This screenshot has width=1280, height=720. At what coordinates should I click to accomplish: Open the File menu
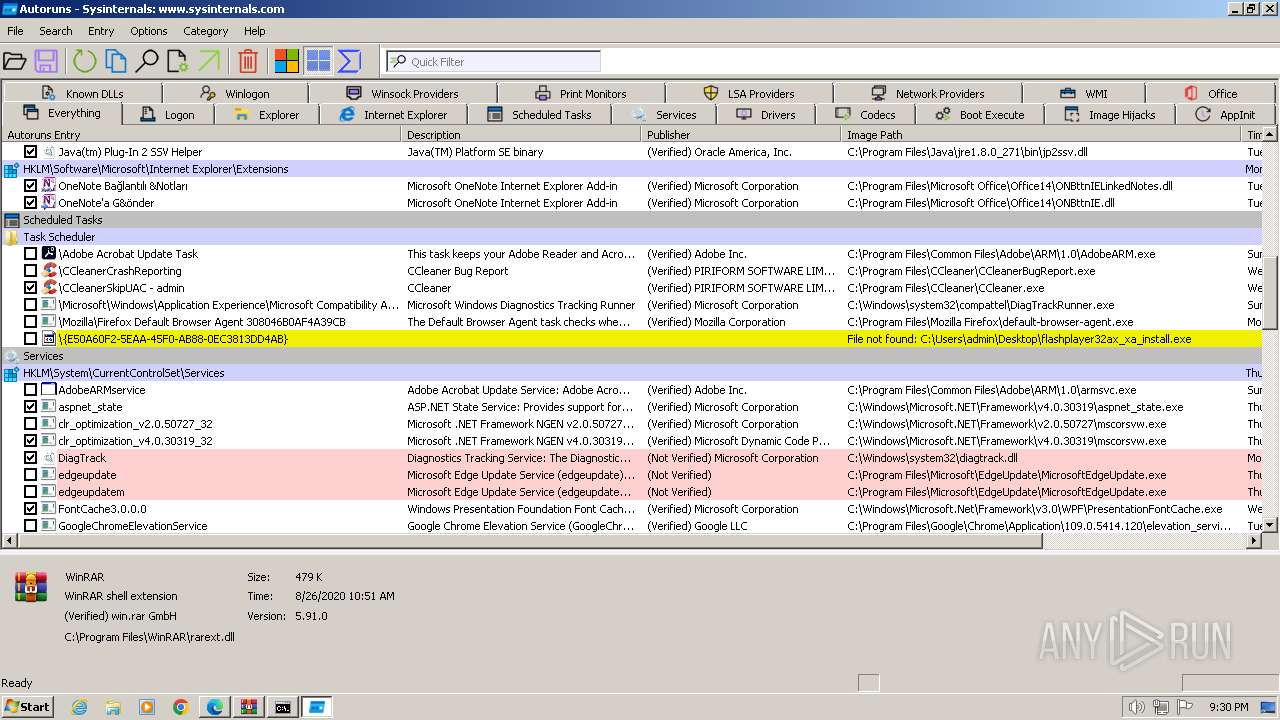pos(15,31)
